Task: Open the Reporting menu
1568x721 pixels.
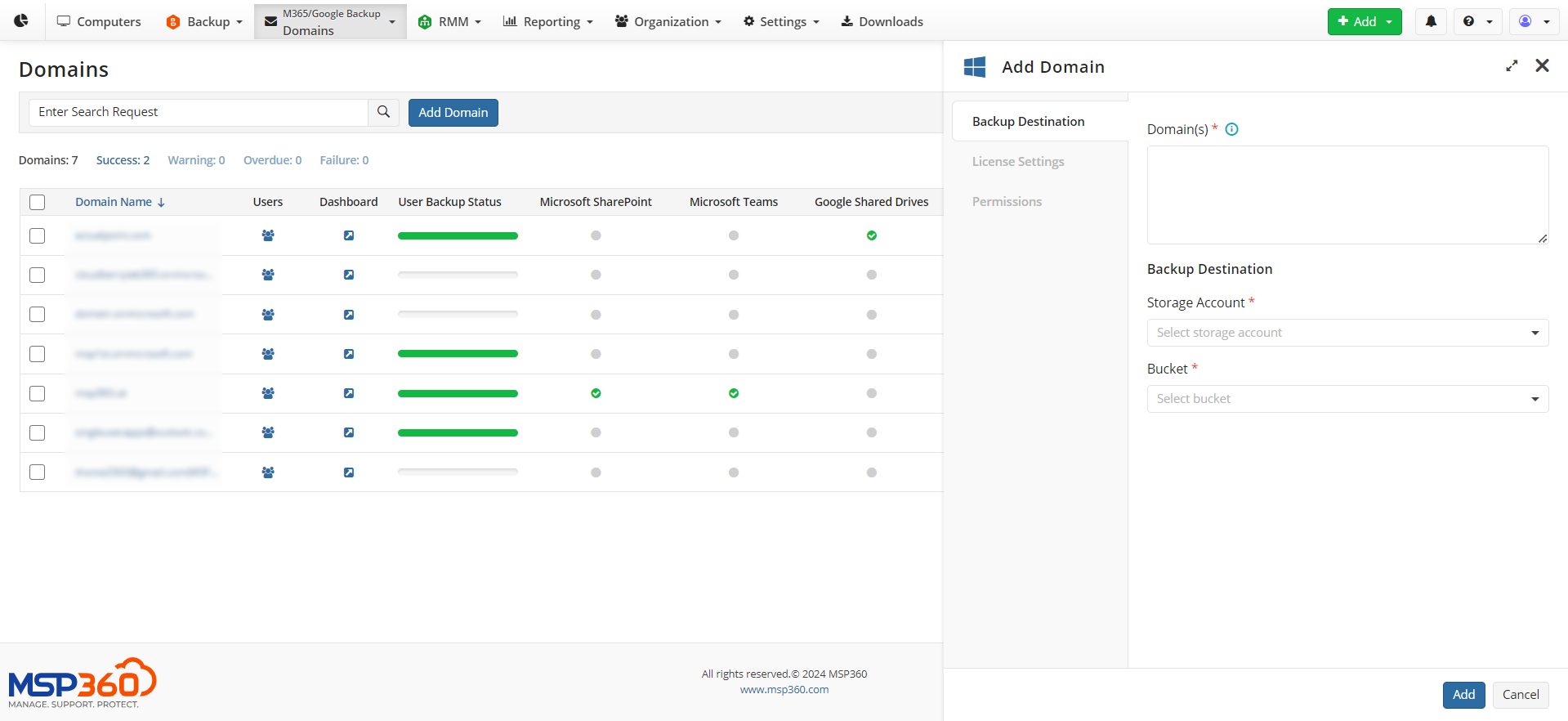Action: coord(547,21)
